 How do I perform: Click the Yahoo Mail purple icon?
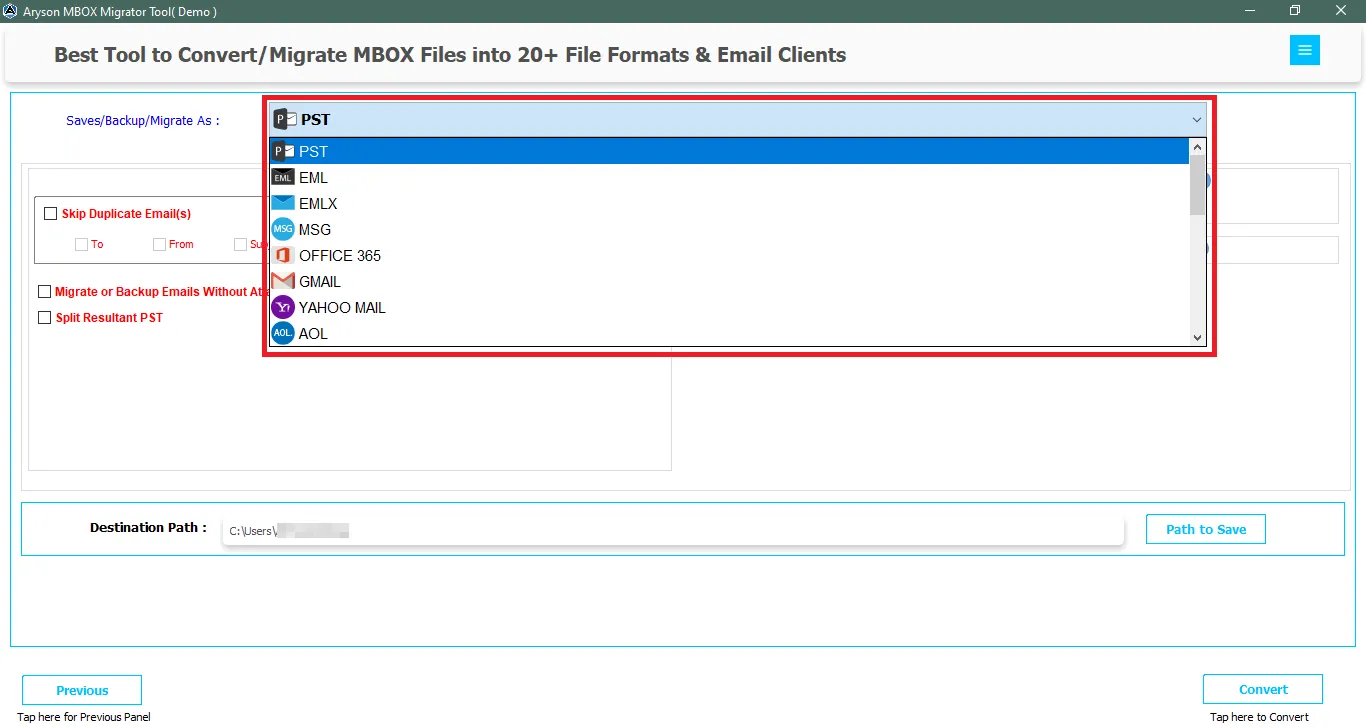tap(283, 308)
